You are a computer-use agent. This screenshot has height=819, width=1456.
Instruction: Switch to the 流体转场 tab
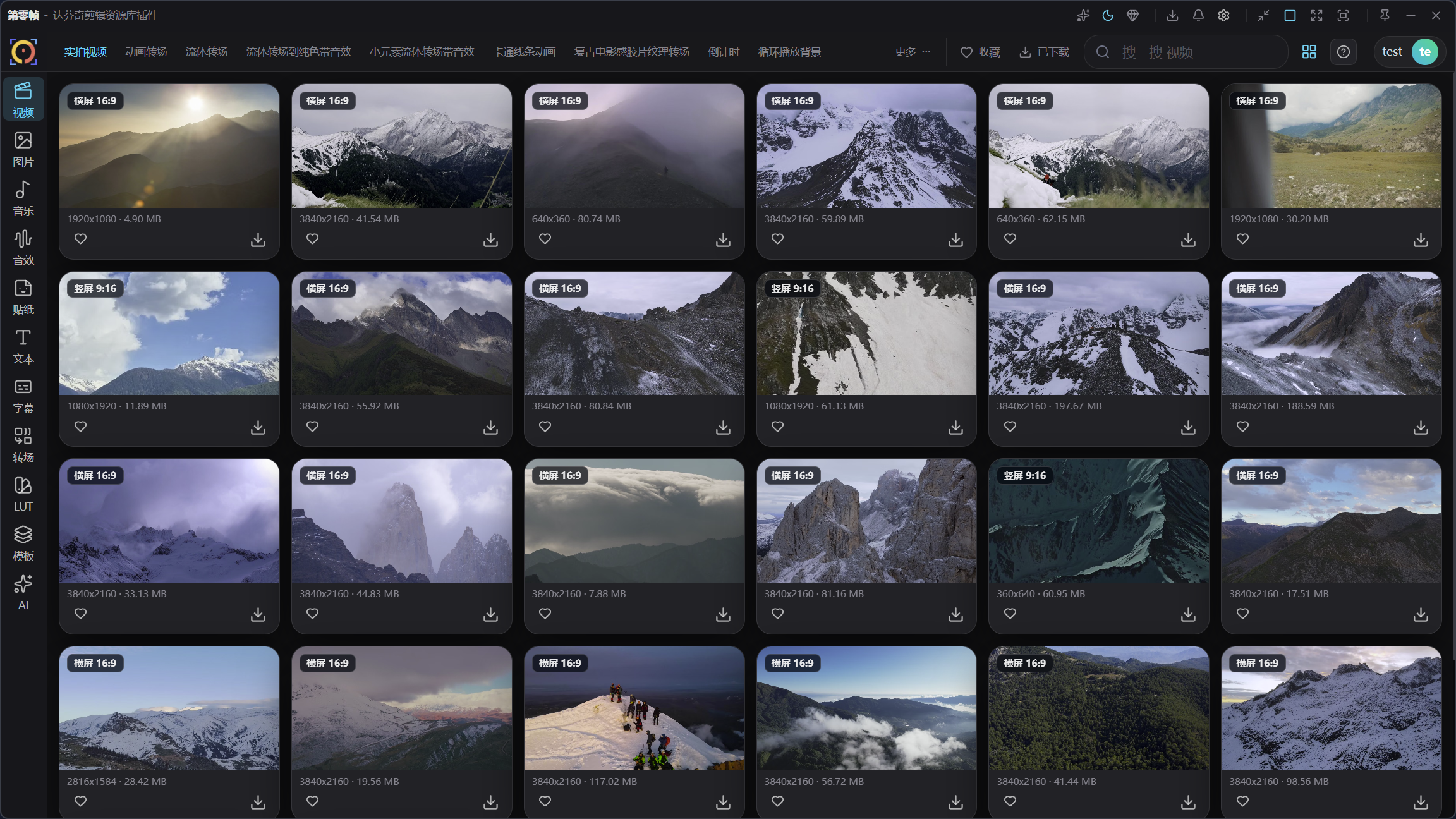pyautogui.click(x=207, y=52)
